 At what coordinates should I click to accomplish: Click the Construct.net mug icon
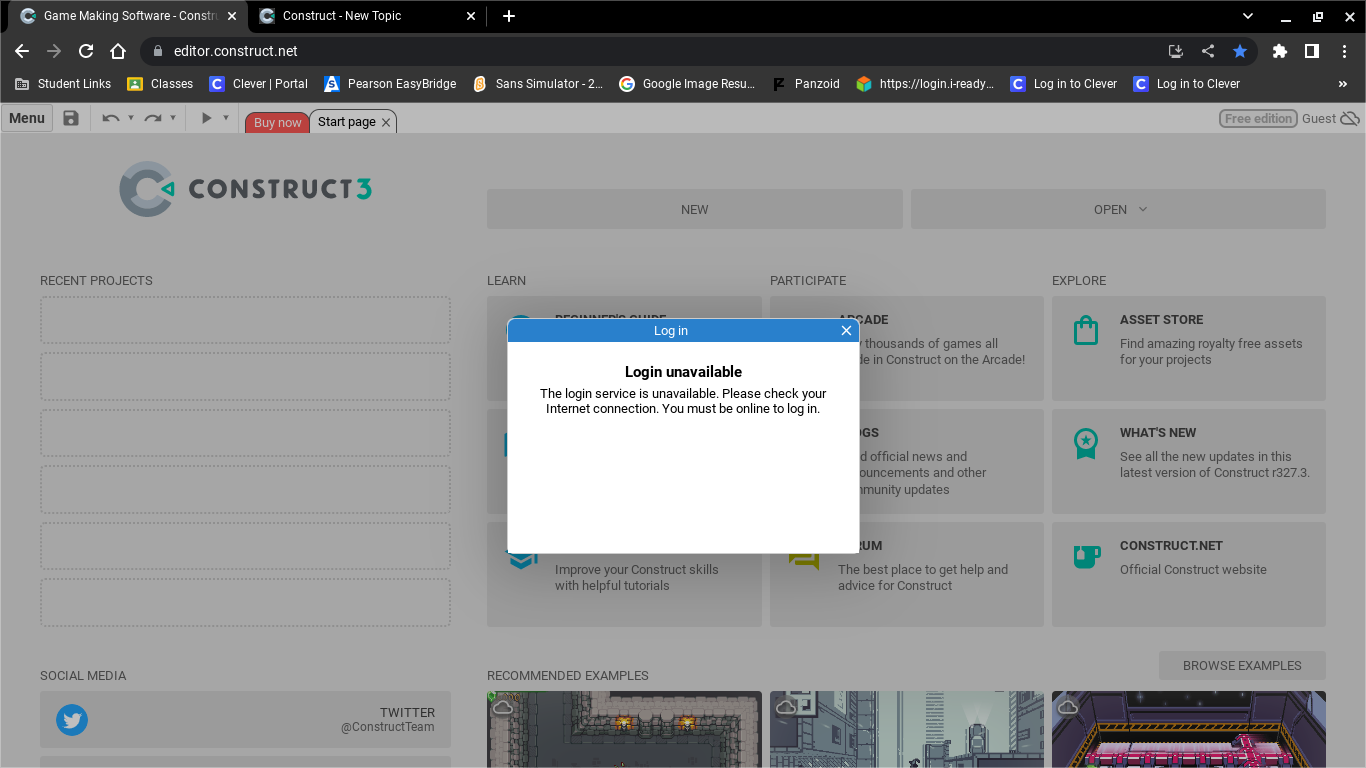(1087, 556)
